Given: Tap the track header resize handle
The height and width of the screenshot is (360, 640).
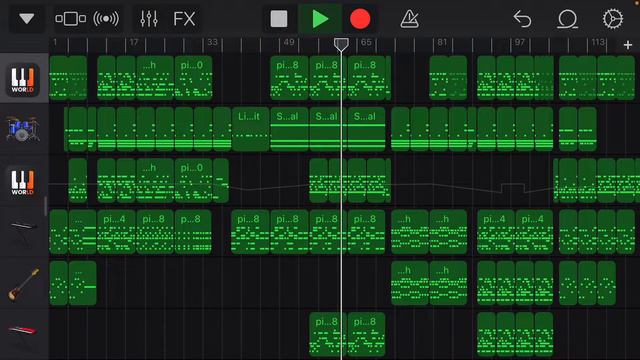Looking at the screenshot, I should tap(46, 206).
